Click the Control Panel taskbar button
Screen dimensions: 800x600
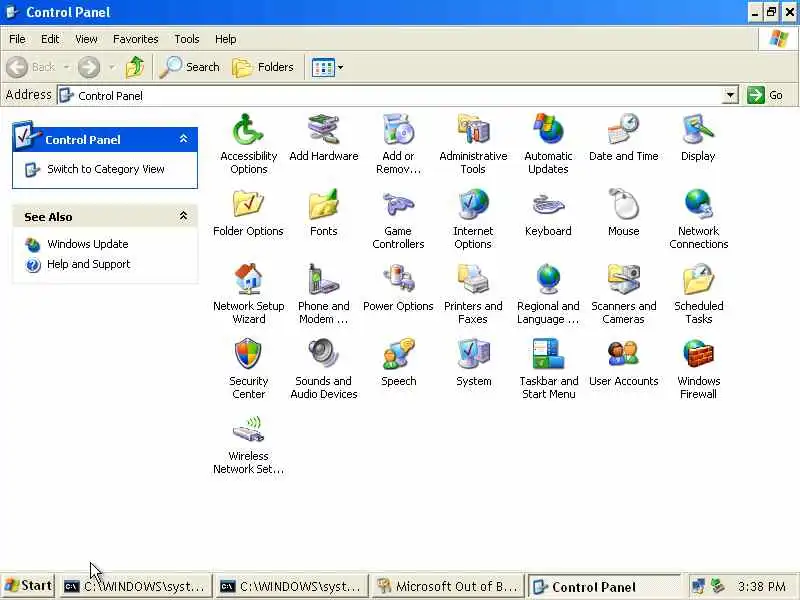604,587
